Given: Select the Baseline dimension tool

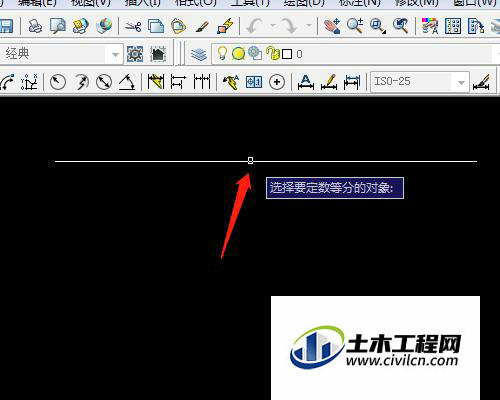Looking at the screenshot, I should pos(178,82).
